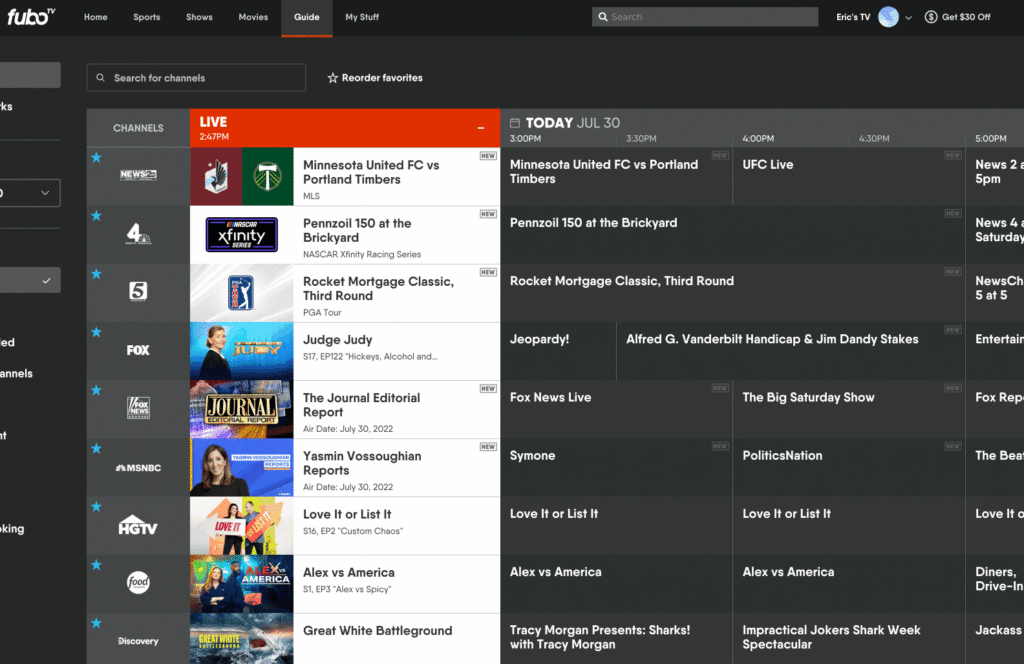Viewport: 1024px width, 664px height.
Task: Click the Search for channels field
Action: coord(196,77)
